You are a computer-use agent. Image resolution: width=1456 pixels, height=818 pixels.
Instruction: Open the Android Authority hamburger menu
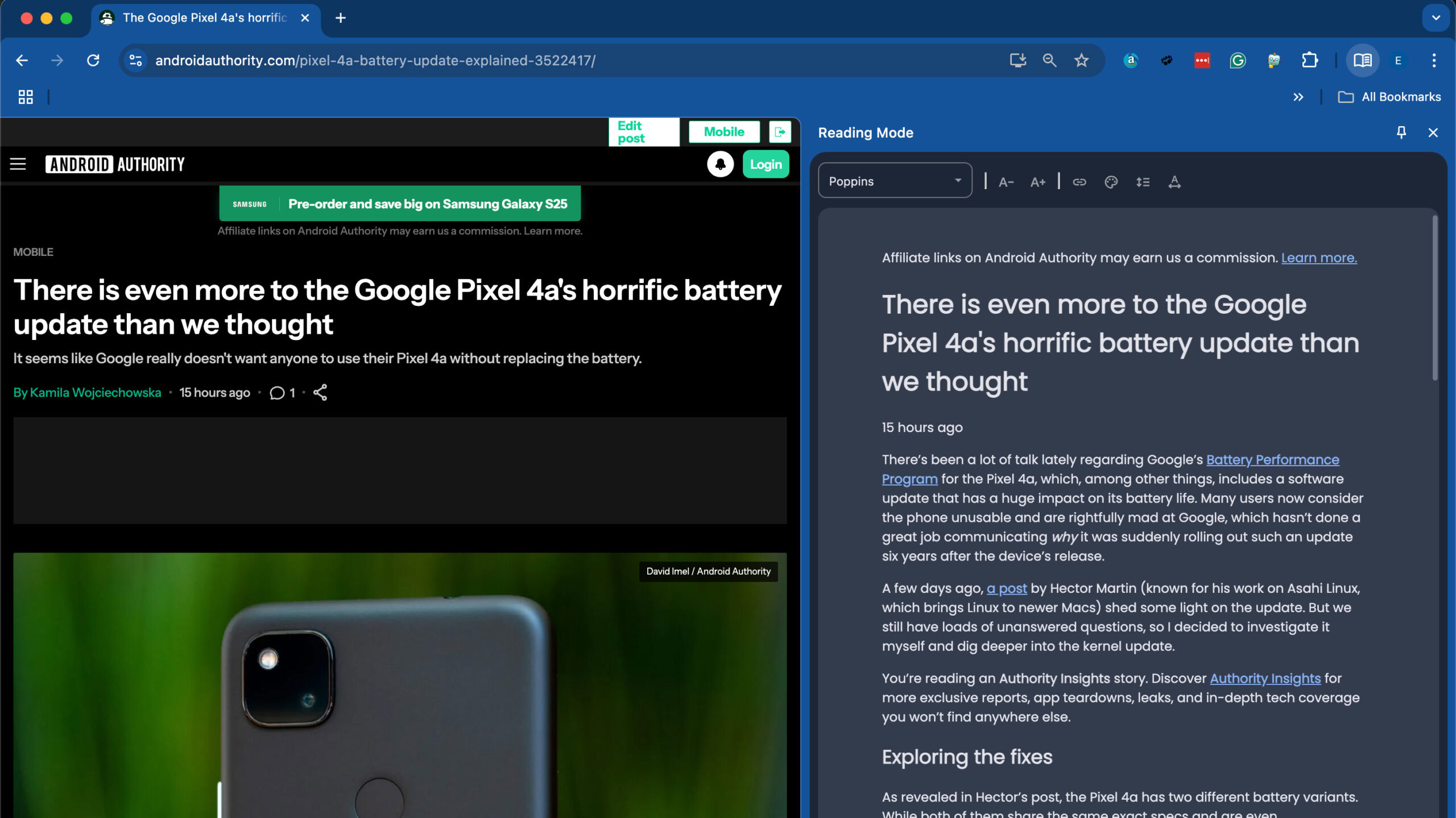tap(18, 164)
